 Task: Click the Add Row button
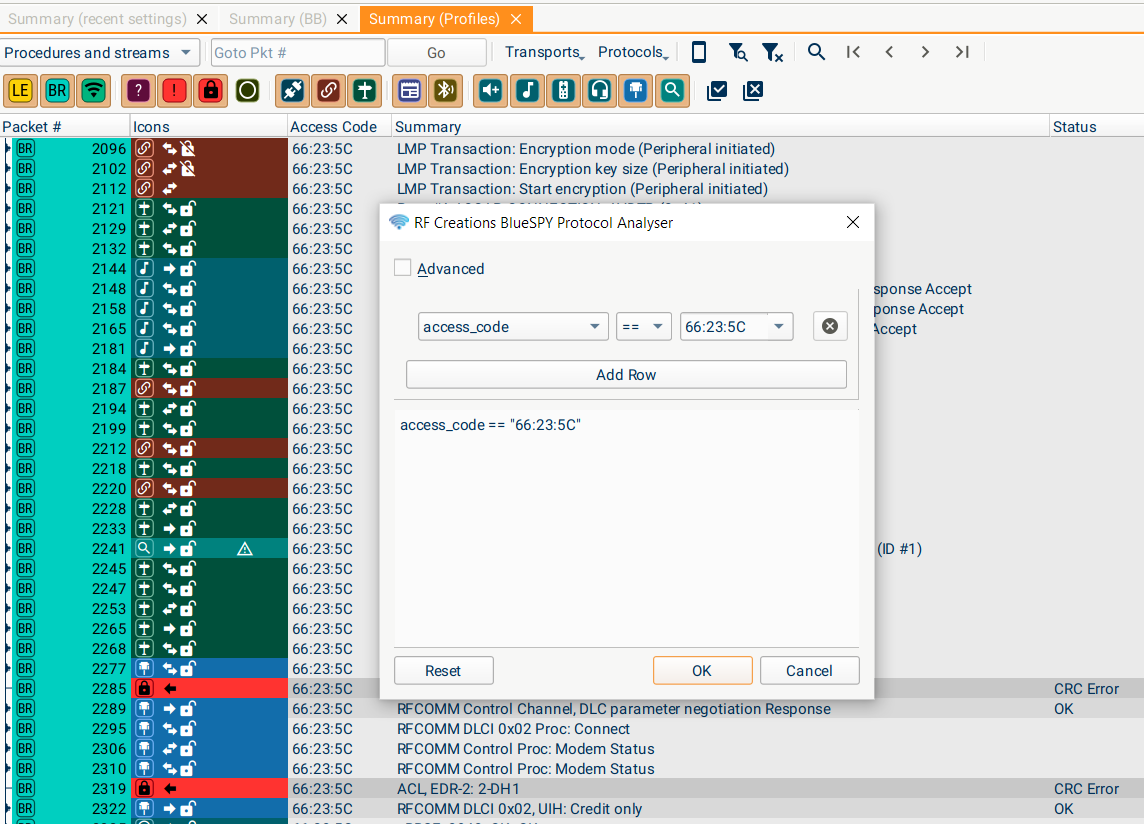pos(626,375)
